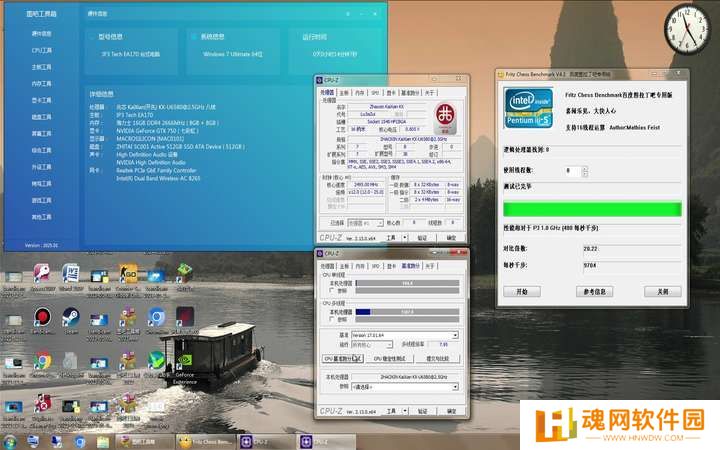Open the Word 2007 desktop shortcut

70,274
